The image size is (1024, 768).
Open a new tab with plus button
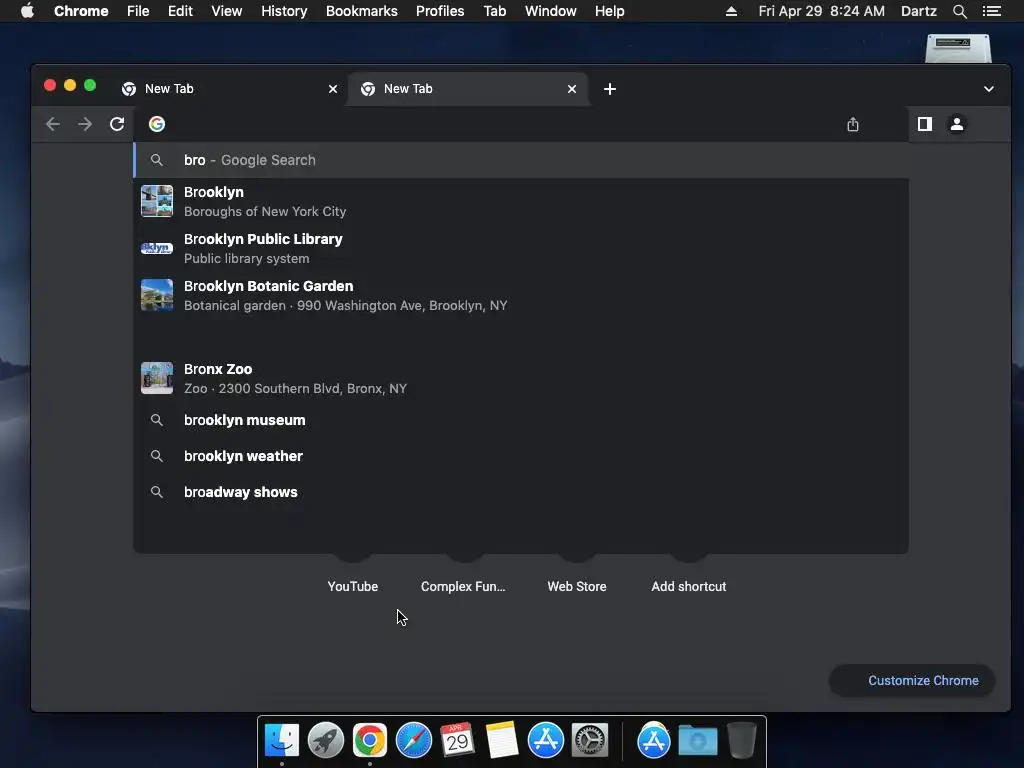coord(610,89)
